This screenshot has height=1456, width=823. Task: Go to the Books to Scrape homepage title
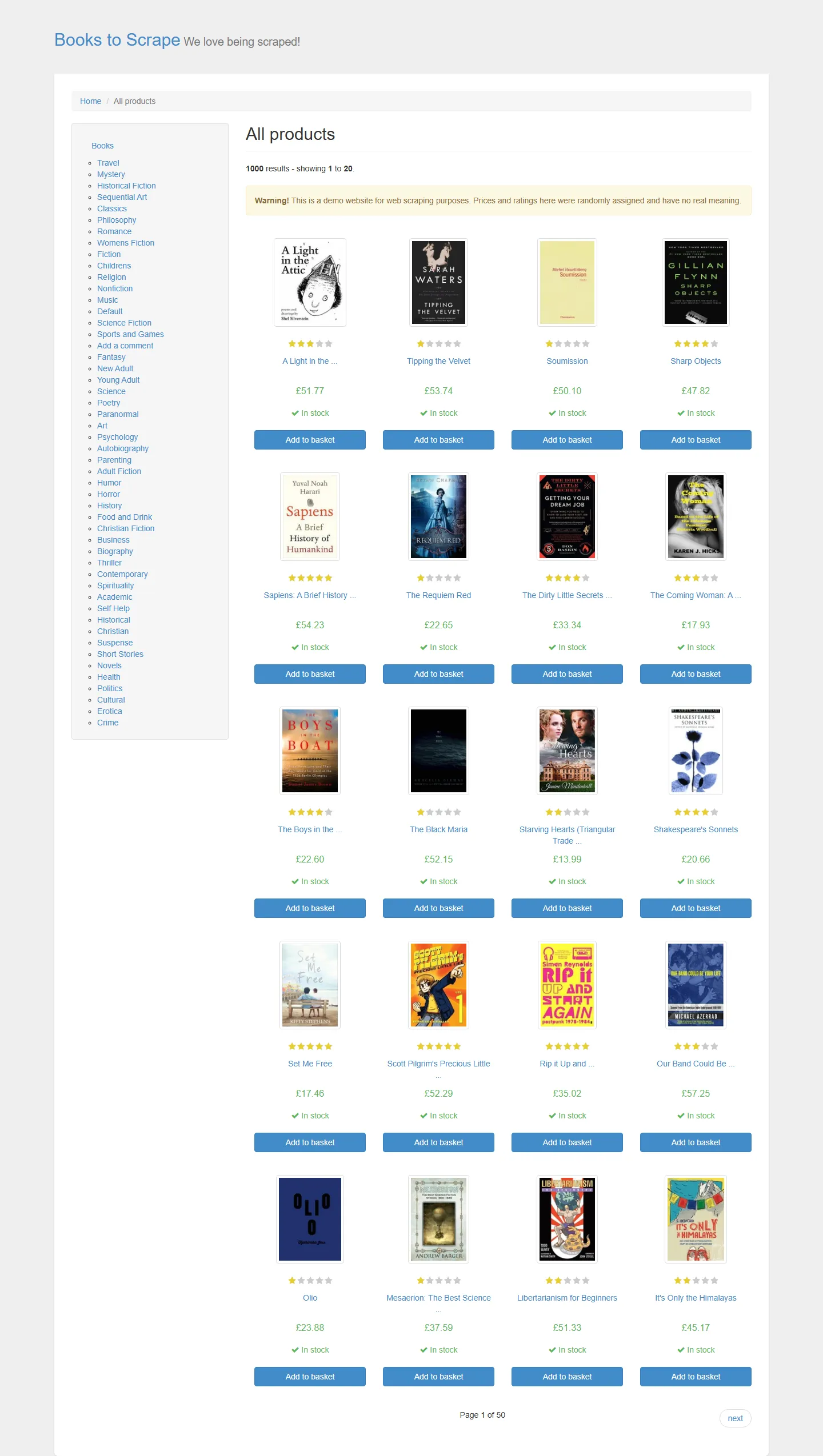coord(117,40)
